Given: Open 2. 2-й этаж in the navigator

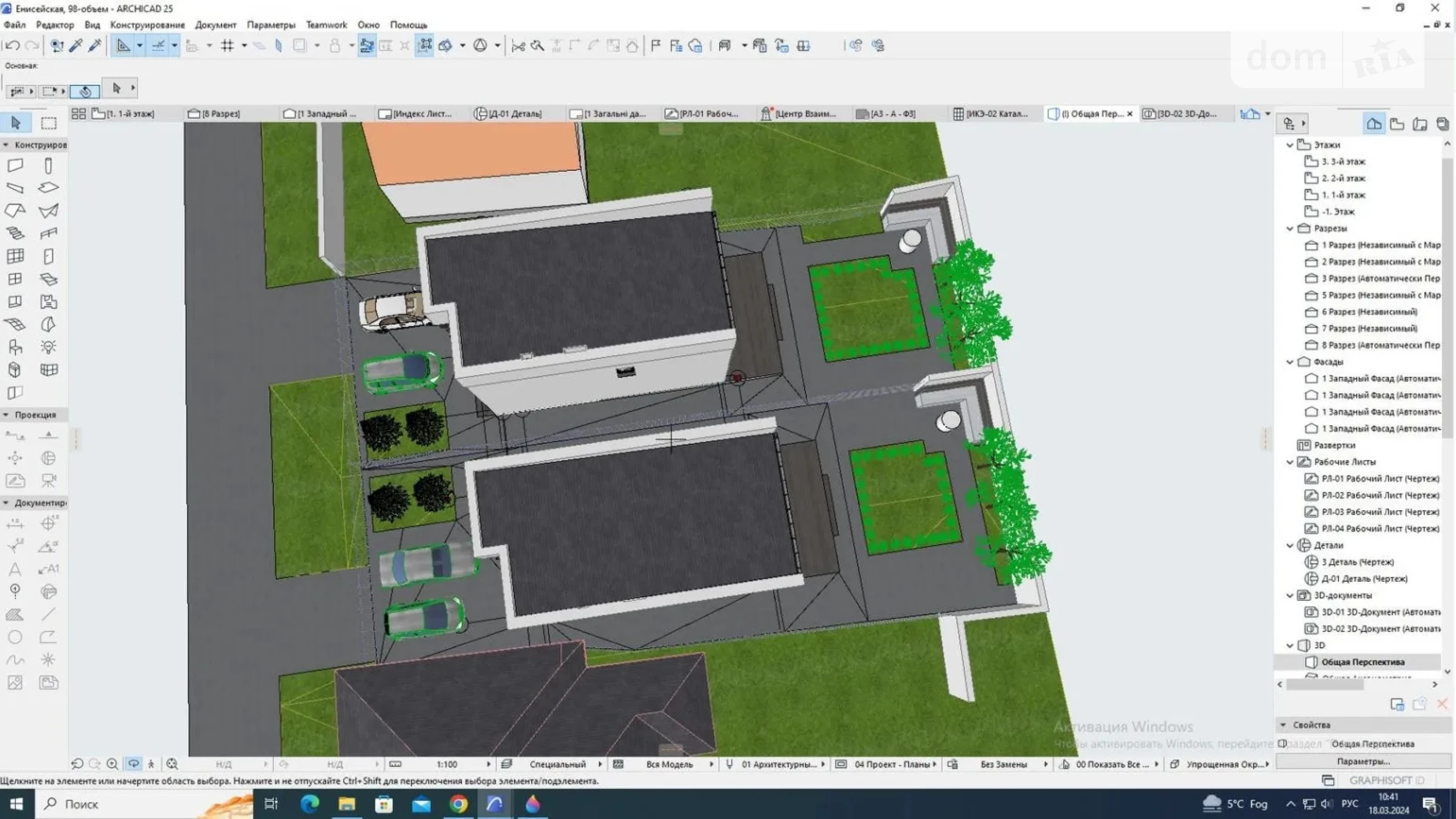Looking at the screenshot, I should [1343, 178].
